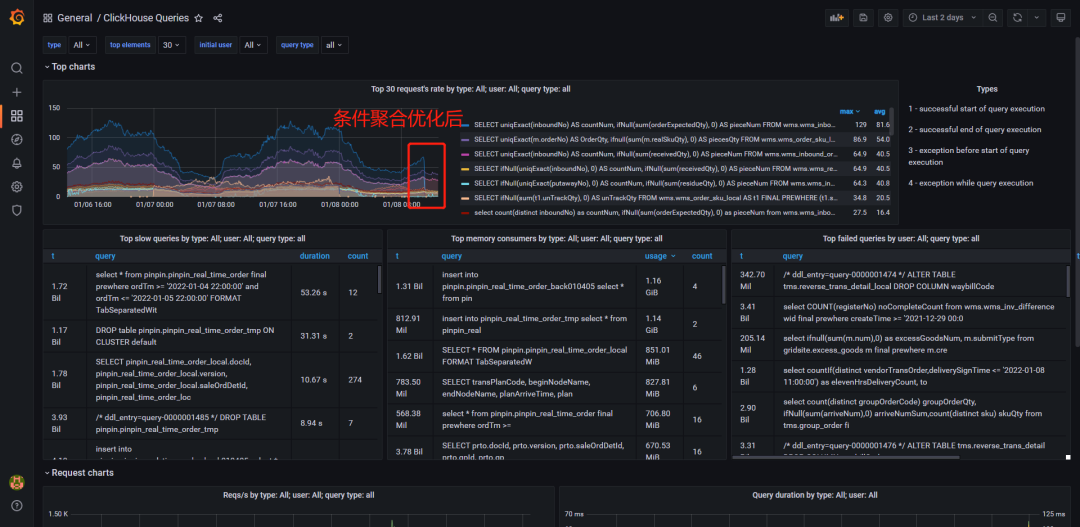Open the refresh interval dropdown arrow
The height and width of the screenshot is (527, 1080).
[1037, 18]
